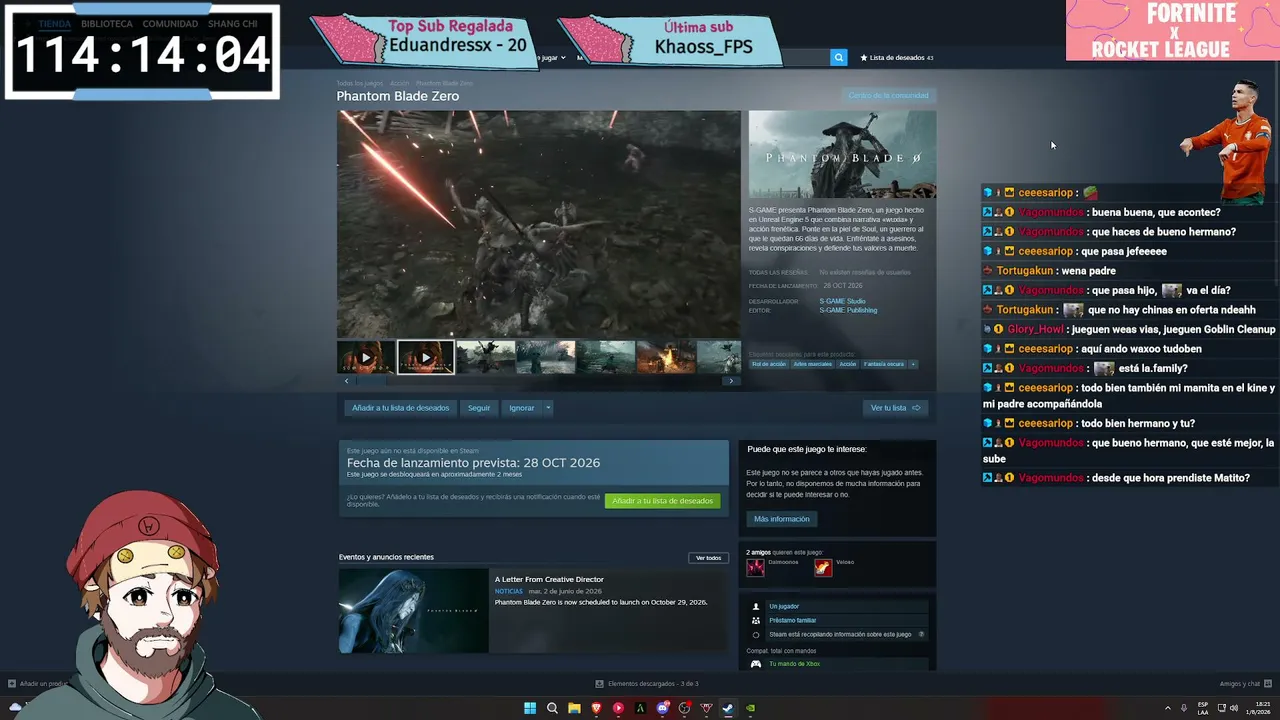Open the BIBLIOTECA menu
This screenshot has width=1280, height=720.
click(x=107, y=24)
